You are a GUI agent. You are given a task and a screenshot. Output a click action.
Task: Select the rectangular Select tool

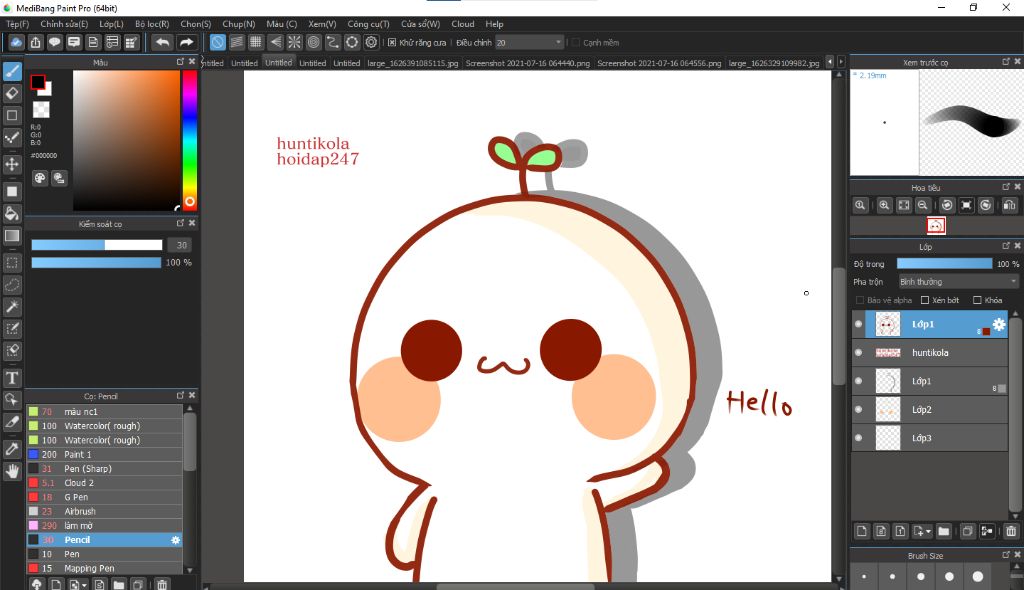pos(12,263)
